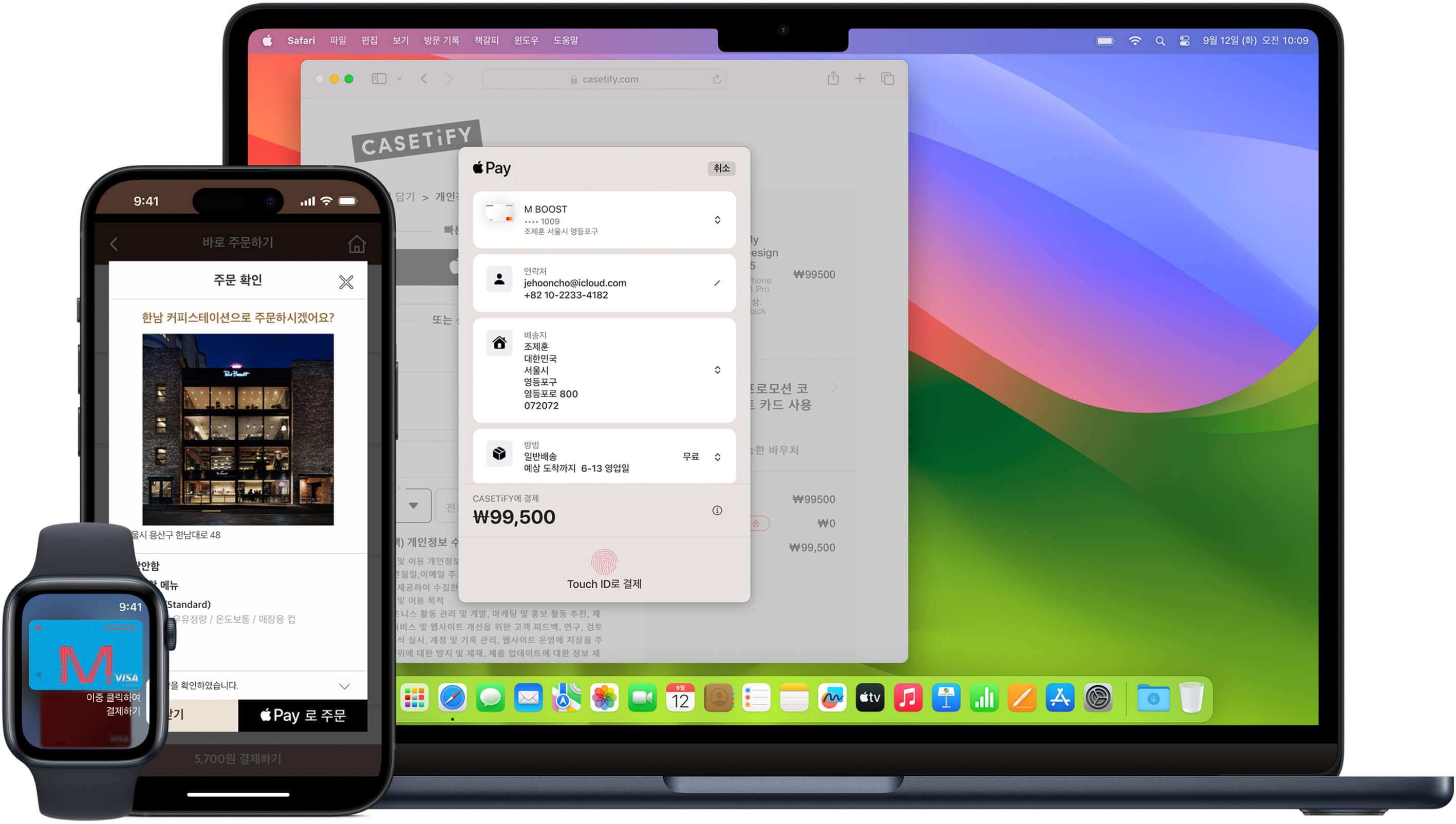
Task: Open Spotlight search in menu bar
Action: [x=1160, y=41]
